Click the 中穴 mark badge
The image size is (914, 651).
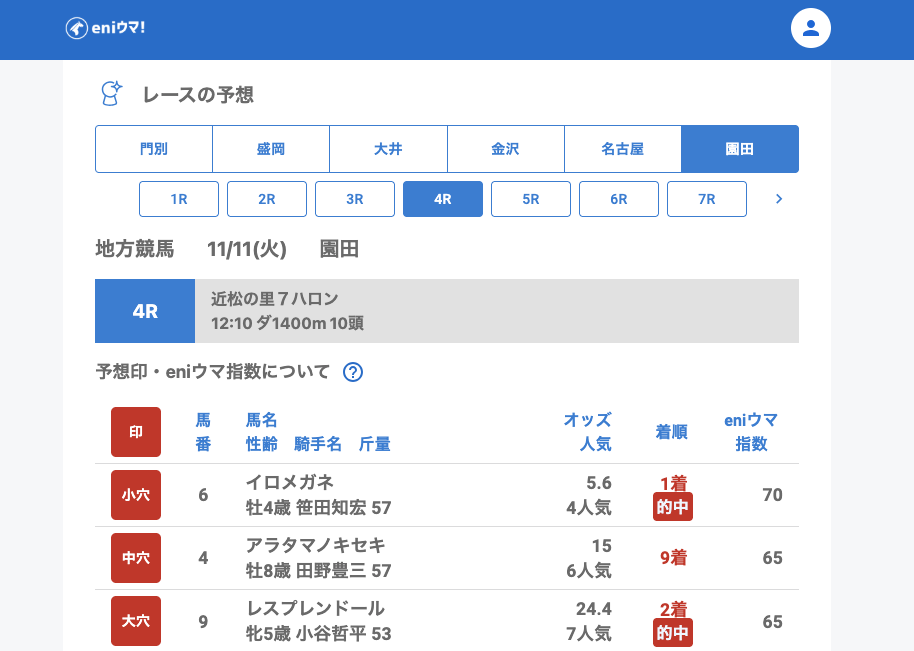tap(136, 558)
